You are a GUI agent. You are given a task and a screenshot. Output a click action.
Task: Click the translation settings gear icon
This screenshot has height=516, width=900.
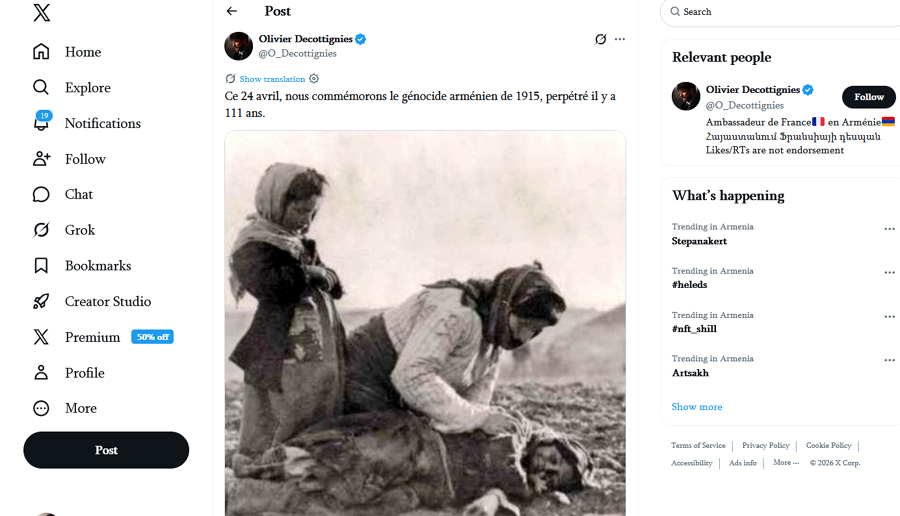[x=314, y=79]
